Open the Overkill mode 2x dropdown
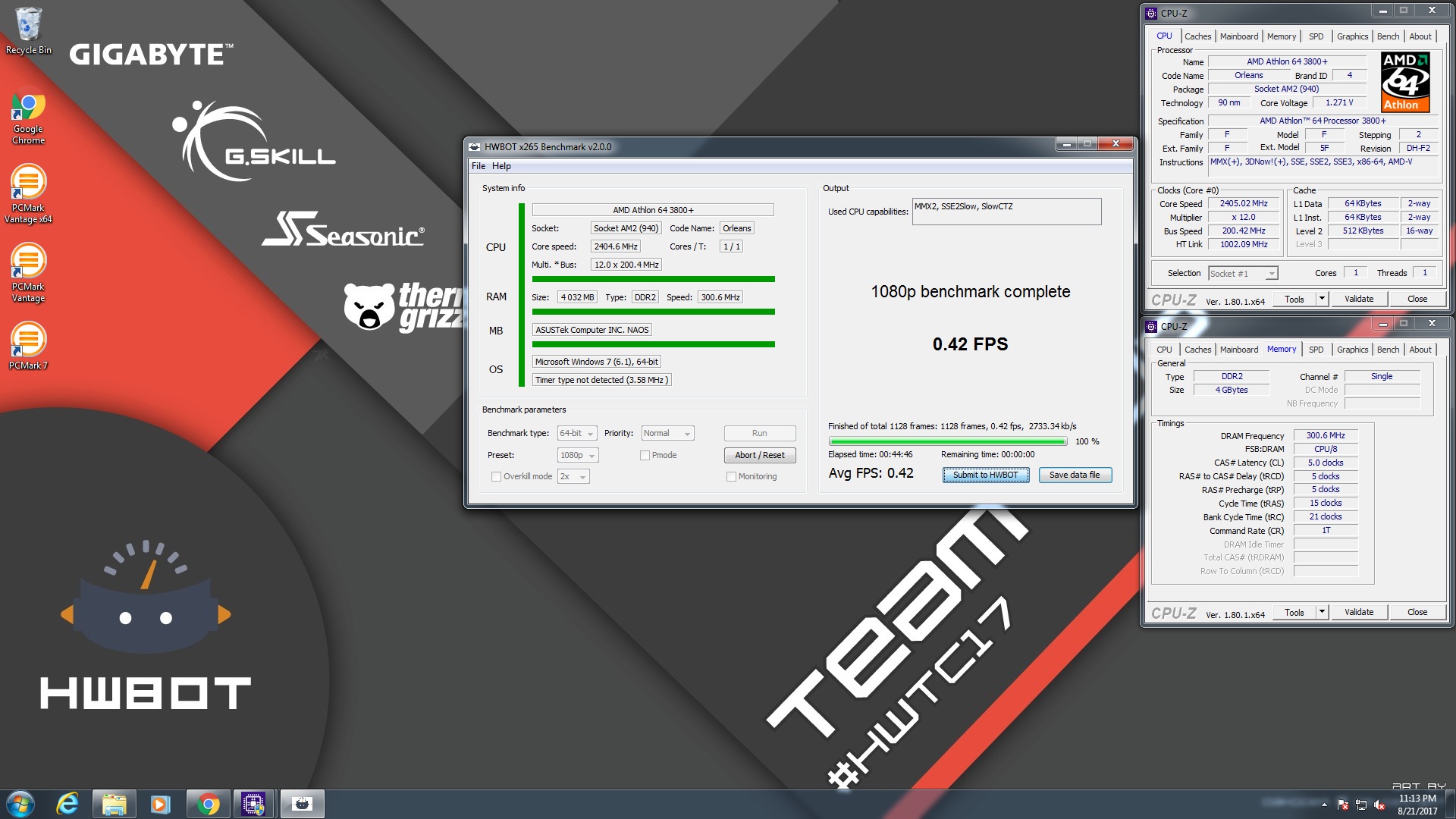1456x819 pixels. click(x=573, y=476)
